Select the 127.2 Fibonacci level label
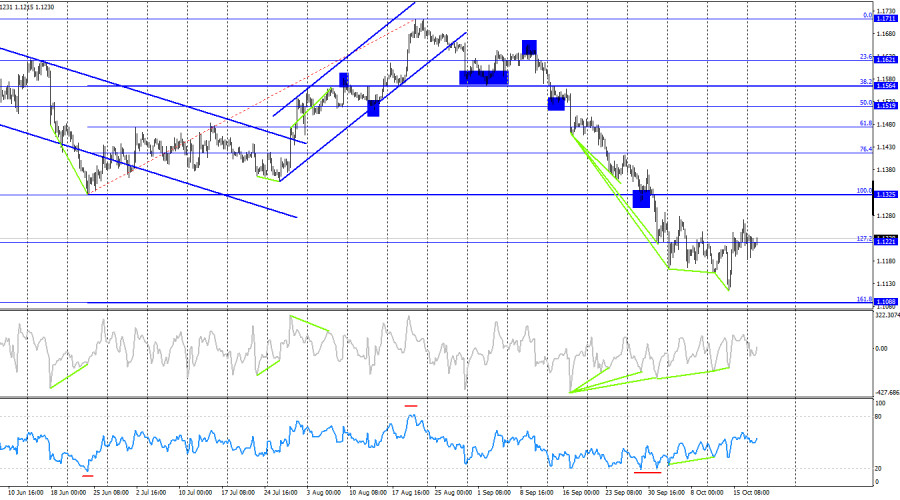The width and height of the screenshot is (900, 500). (x=864, y=239)
